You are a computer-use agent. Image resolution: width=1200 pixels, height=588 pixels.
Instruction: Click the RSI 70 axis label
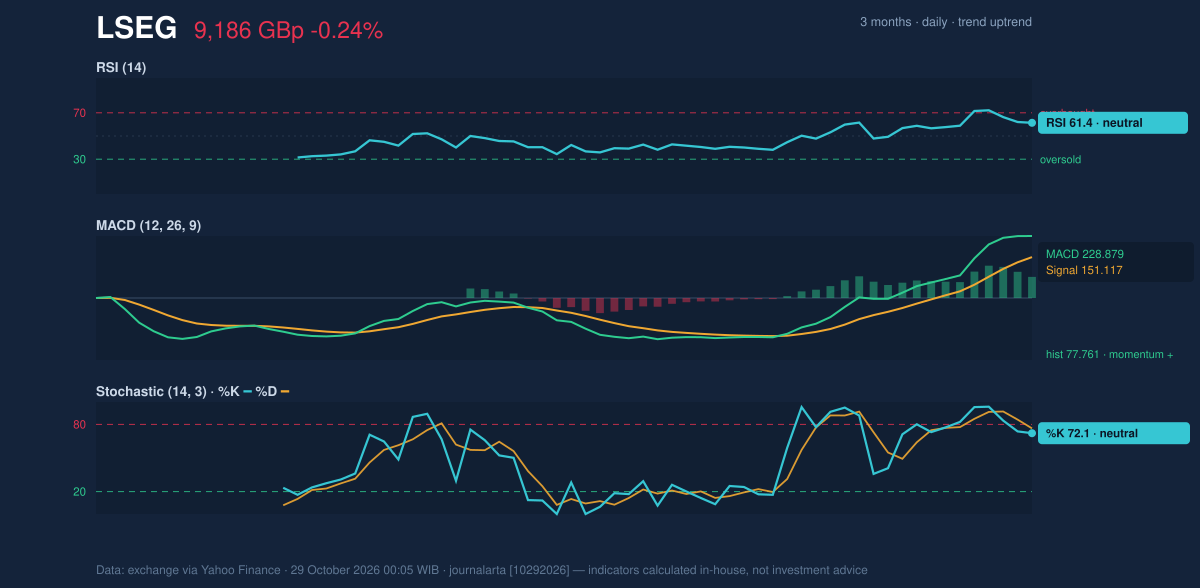click(79, 113)
